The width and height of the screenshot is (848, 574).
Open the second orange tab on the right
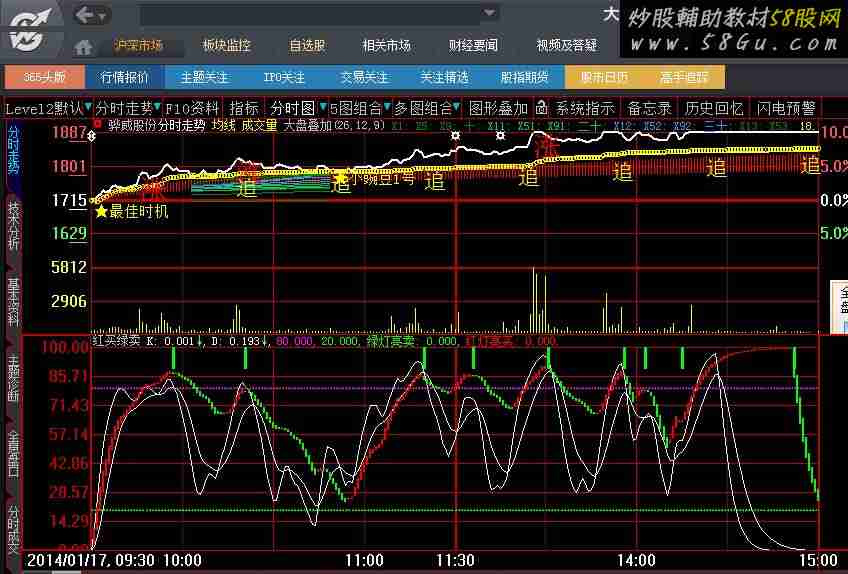tap(684, 77)
